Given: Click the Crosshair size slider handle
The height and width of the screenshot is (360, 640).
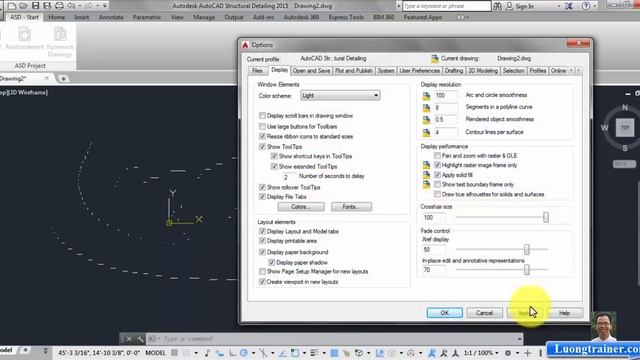Looking at the screenshot, I should coord(546,218).
